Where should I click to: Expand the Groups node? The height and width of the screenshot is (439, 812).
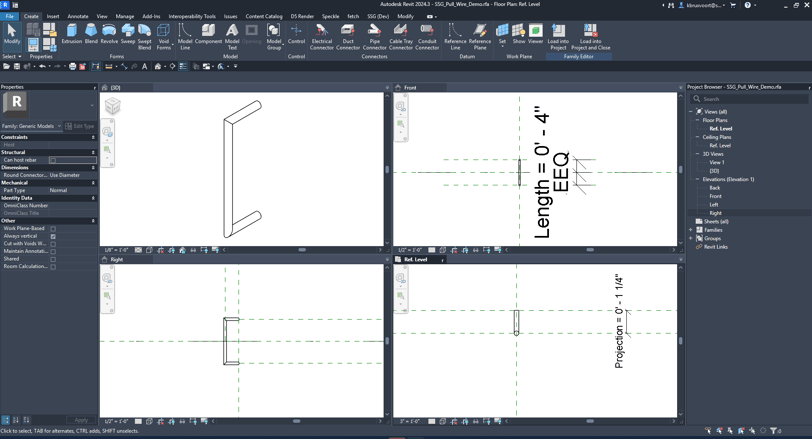(x=691, y=239)
